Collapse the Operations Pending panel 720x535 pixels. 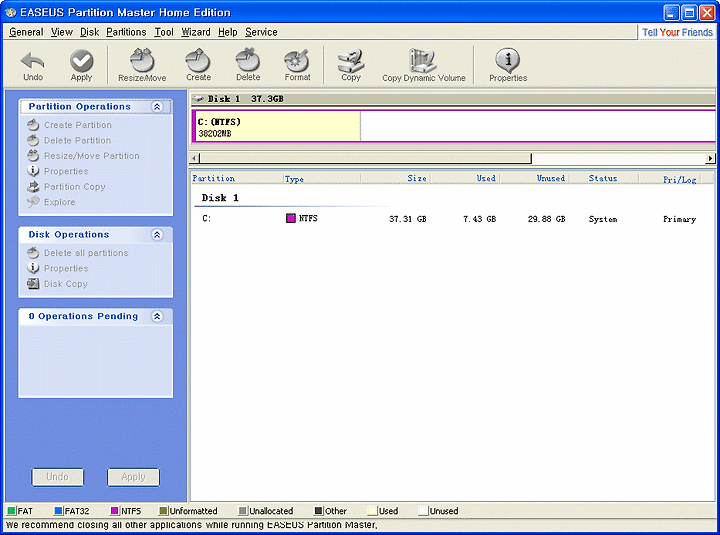pos(157,316)
